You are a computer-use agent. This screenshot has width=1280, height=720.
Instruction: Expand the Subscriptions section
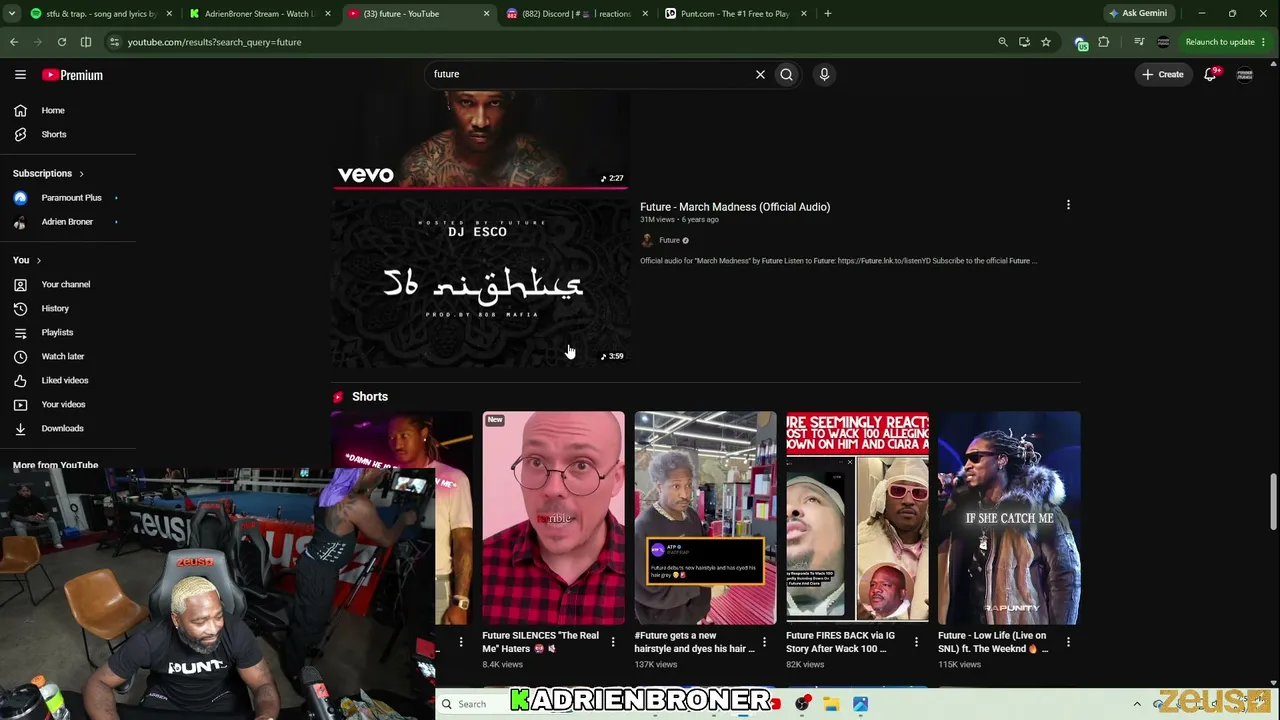tap(48, 173)
